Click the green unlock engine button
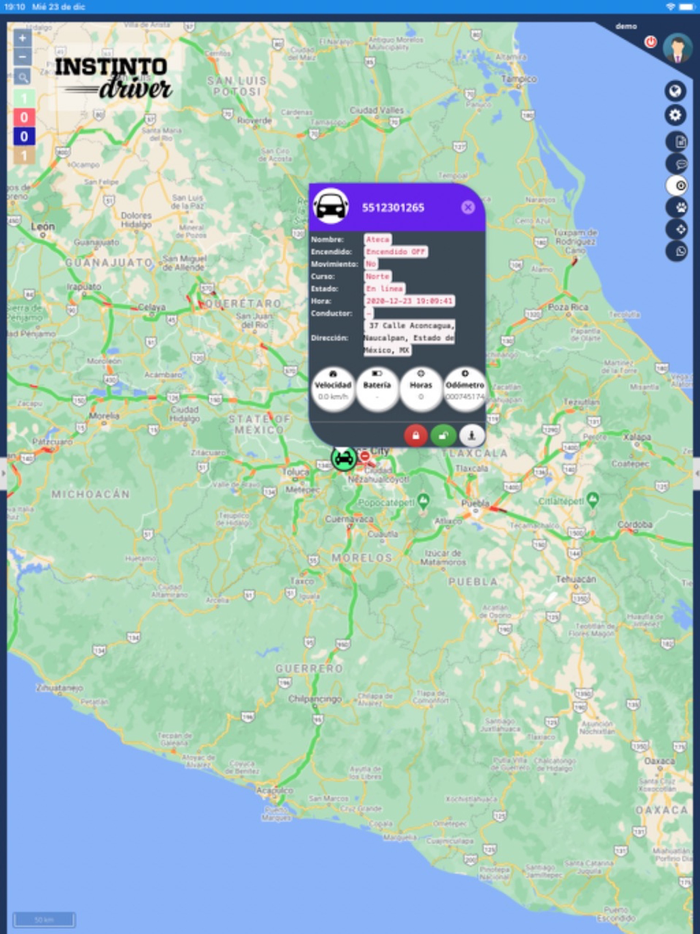This screenshot has width=700, height=934. (x=443, y=435)
